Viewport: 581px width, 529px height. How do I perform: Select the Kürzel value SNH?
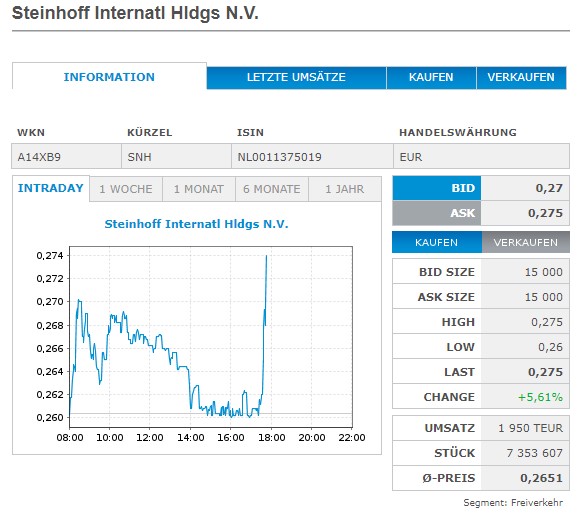click(139, 157)
